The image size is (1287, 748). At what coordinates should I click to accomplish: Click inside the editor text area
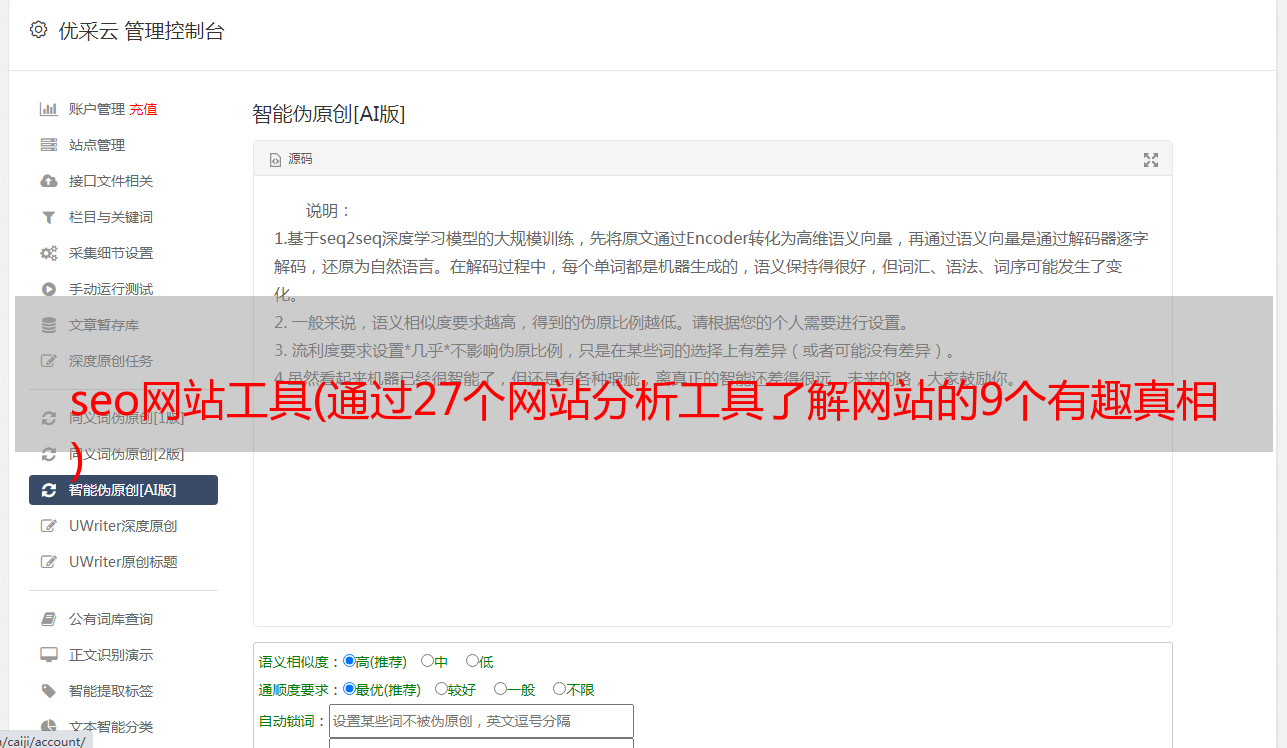coord(712,401)
